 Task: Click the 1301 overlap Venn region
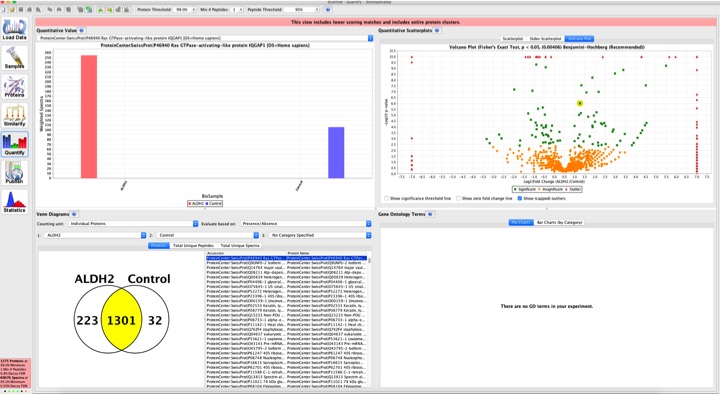[121, 320]
